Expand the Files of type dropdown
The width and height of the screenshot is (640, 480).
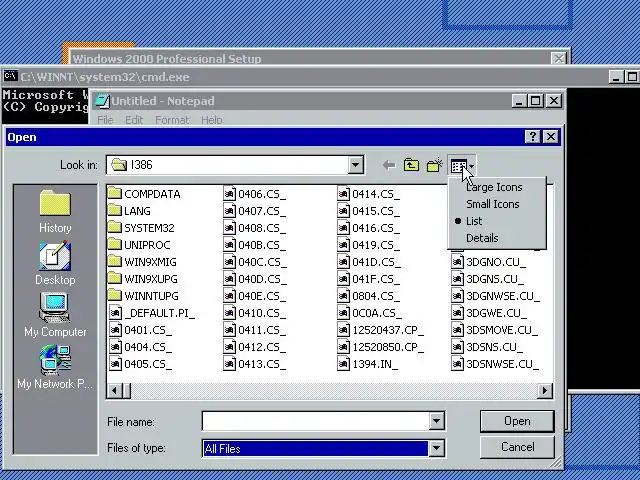point(436,448)
